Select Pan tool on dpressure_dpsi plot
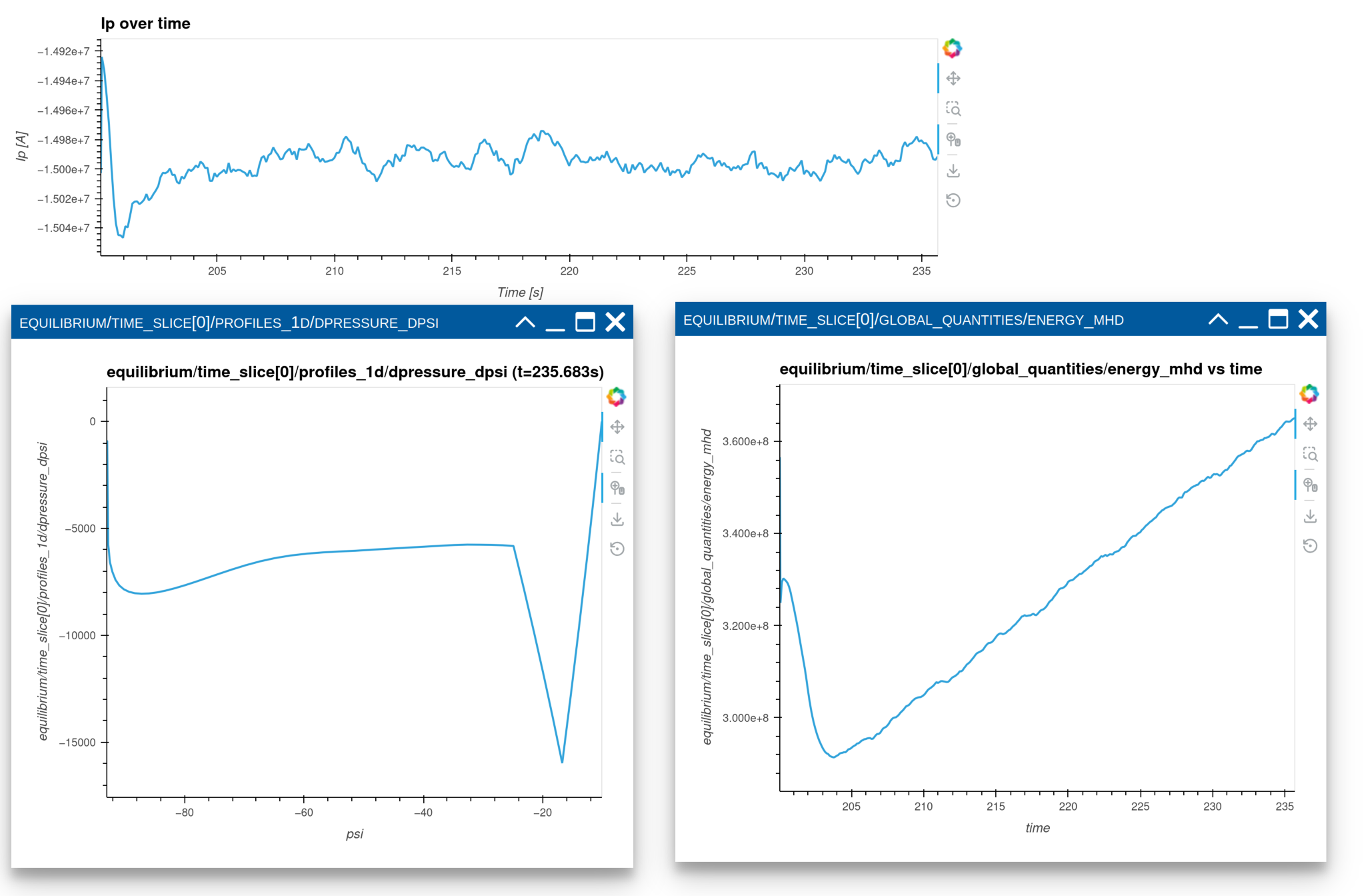Image resolution: width=1366 pixels, height=896 pixels. coord(617,427)
